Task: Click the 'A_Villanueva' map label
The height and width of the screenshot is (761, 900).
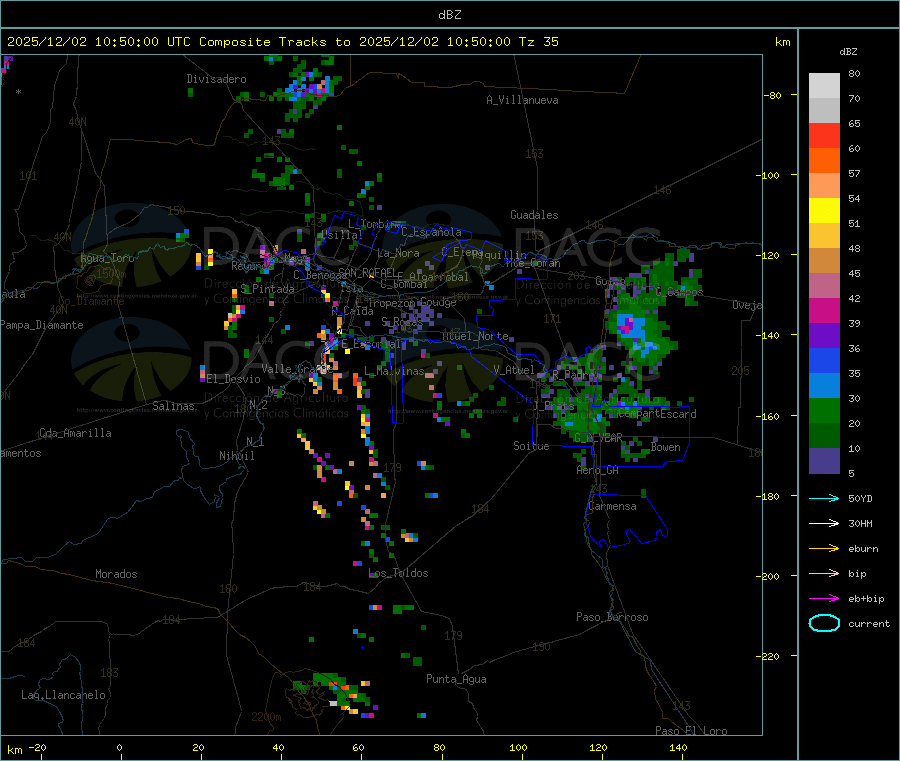Action: pyautogui.click(x=522, y=100)
